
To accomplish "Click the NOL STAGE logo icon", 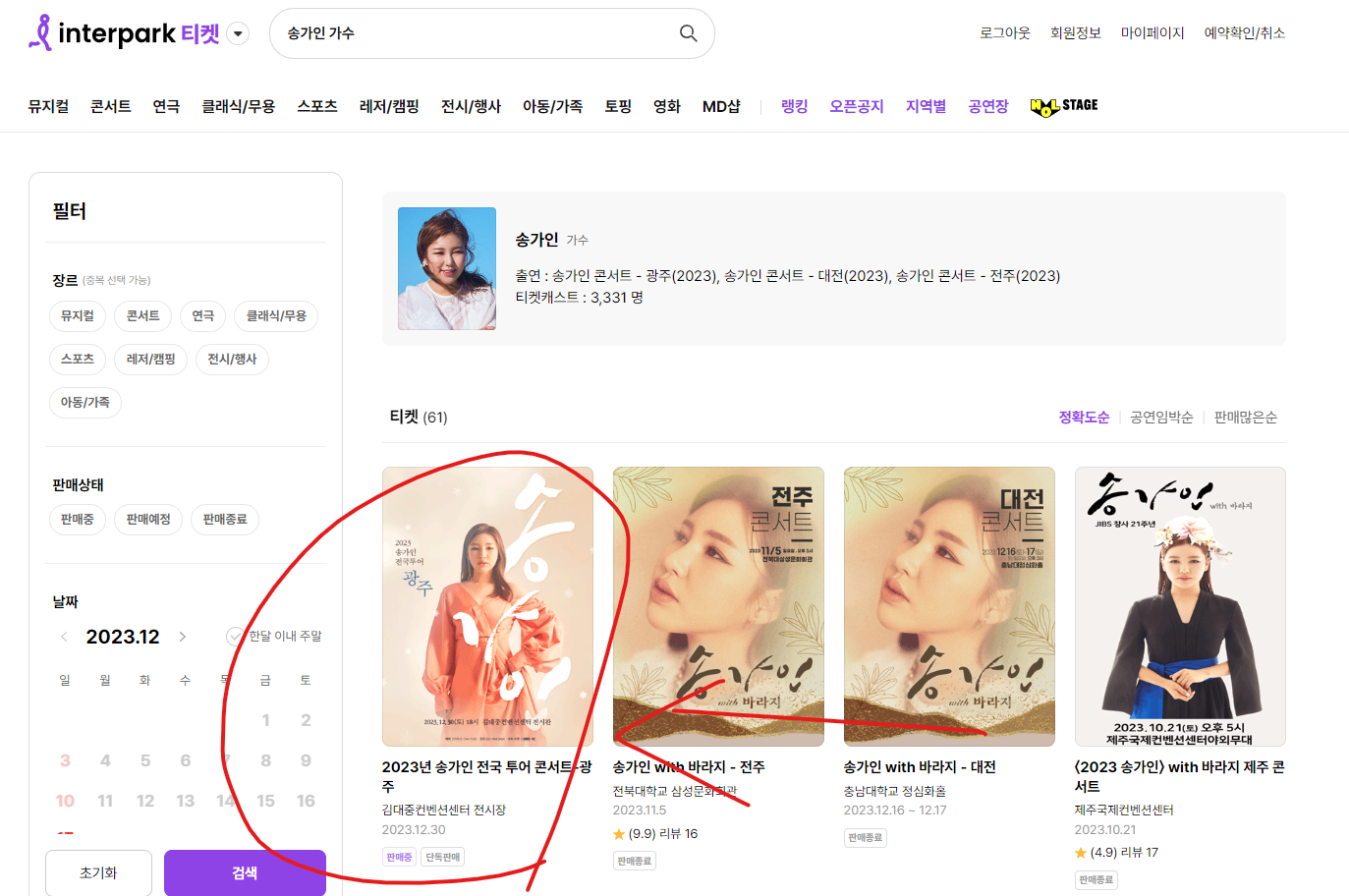I will 1064,106.
